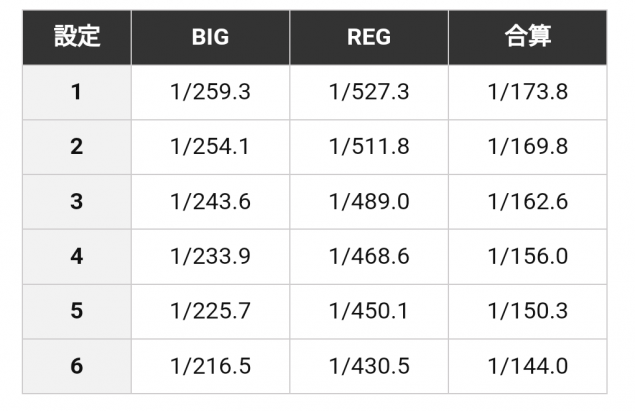The height and width of the screenshot is (411, 635).
Task: Click REG value 1/489.0
Action: tap(369, 202)
